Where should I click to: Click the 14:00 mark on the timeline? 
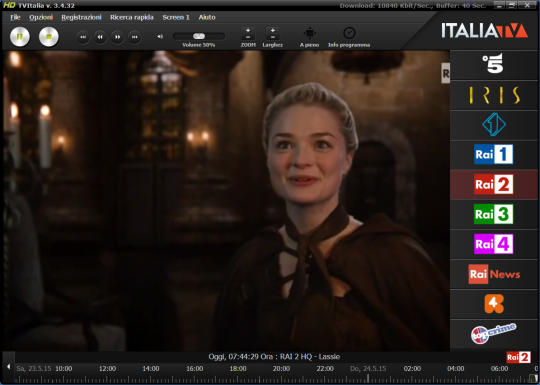pos(151,368)
